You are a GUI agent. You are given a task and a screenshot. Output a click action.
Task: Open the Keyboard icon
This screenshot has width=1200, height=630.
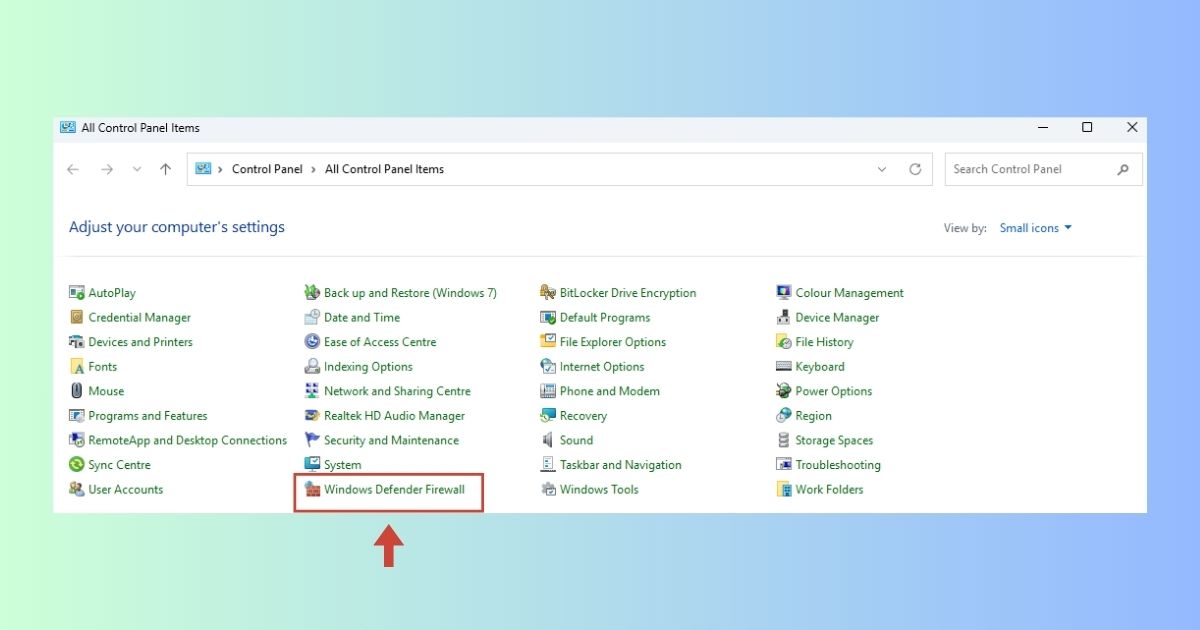(x=784, y=367)
